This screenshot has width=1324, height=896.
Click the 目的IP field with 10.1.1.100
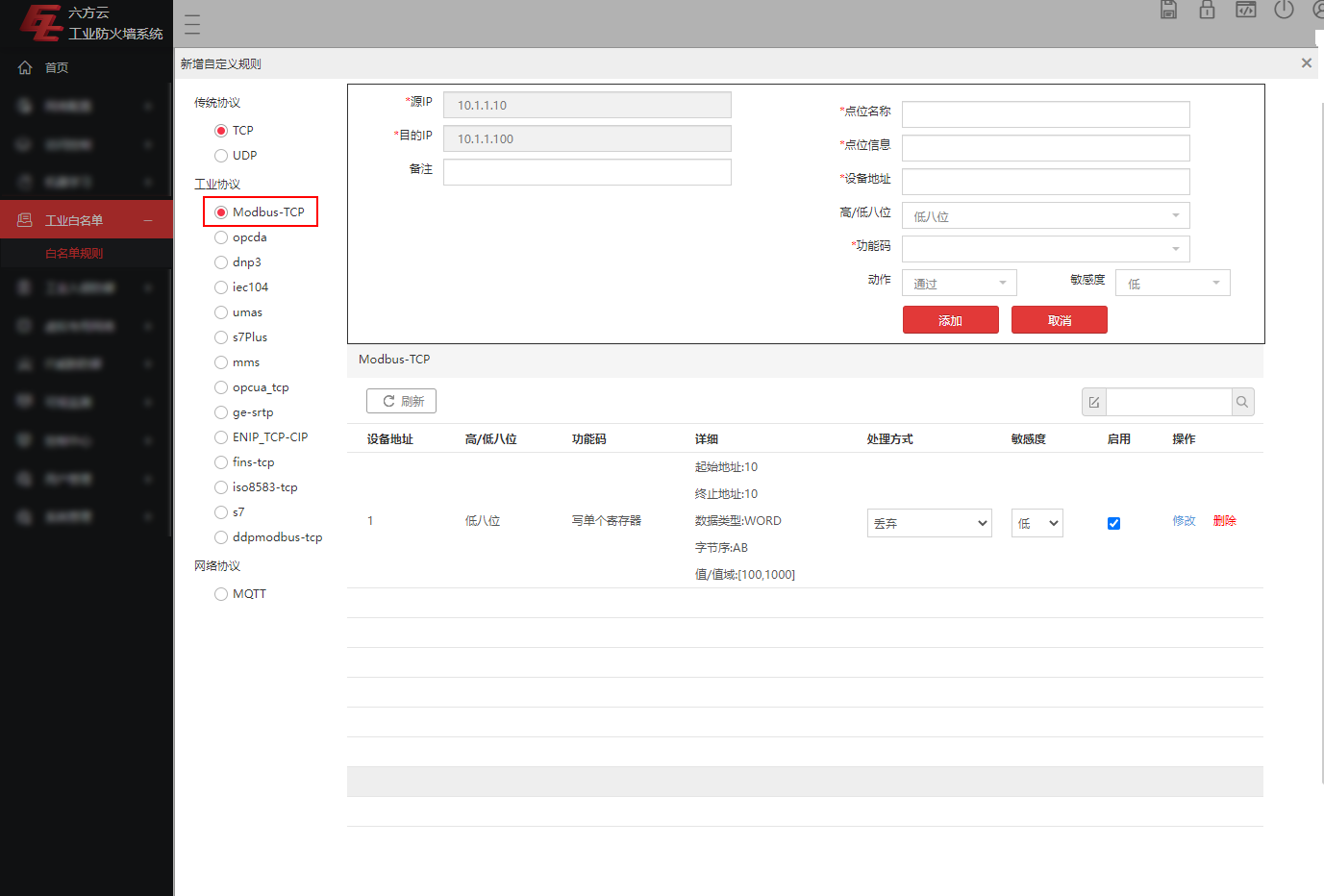click(x=587, y=138)
